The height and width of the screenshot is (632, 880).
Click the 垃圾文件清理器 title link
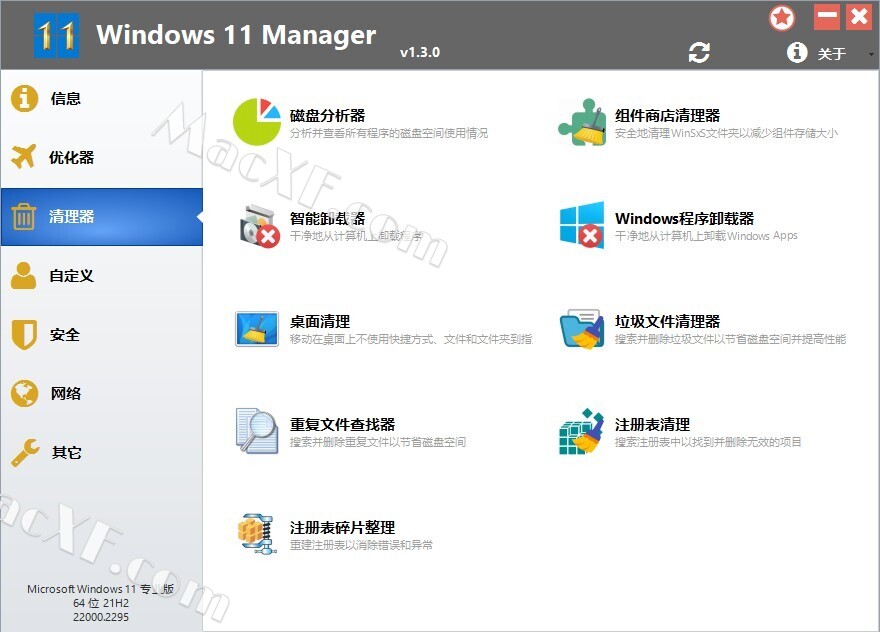pos(667,322)
